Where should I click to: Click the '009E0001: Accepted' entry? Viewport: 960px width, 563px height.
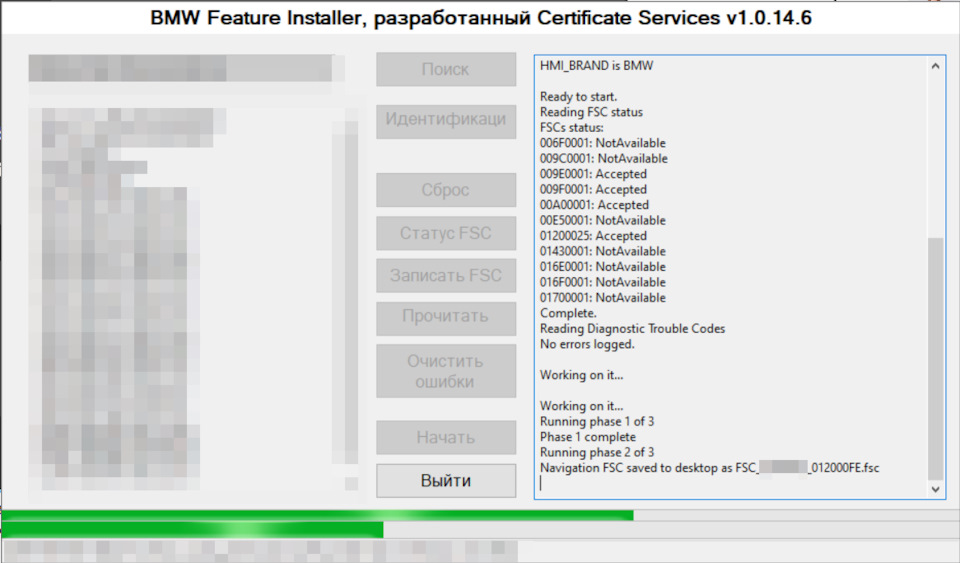[593, 174]
